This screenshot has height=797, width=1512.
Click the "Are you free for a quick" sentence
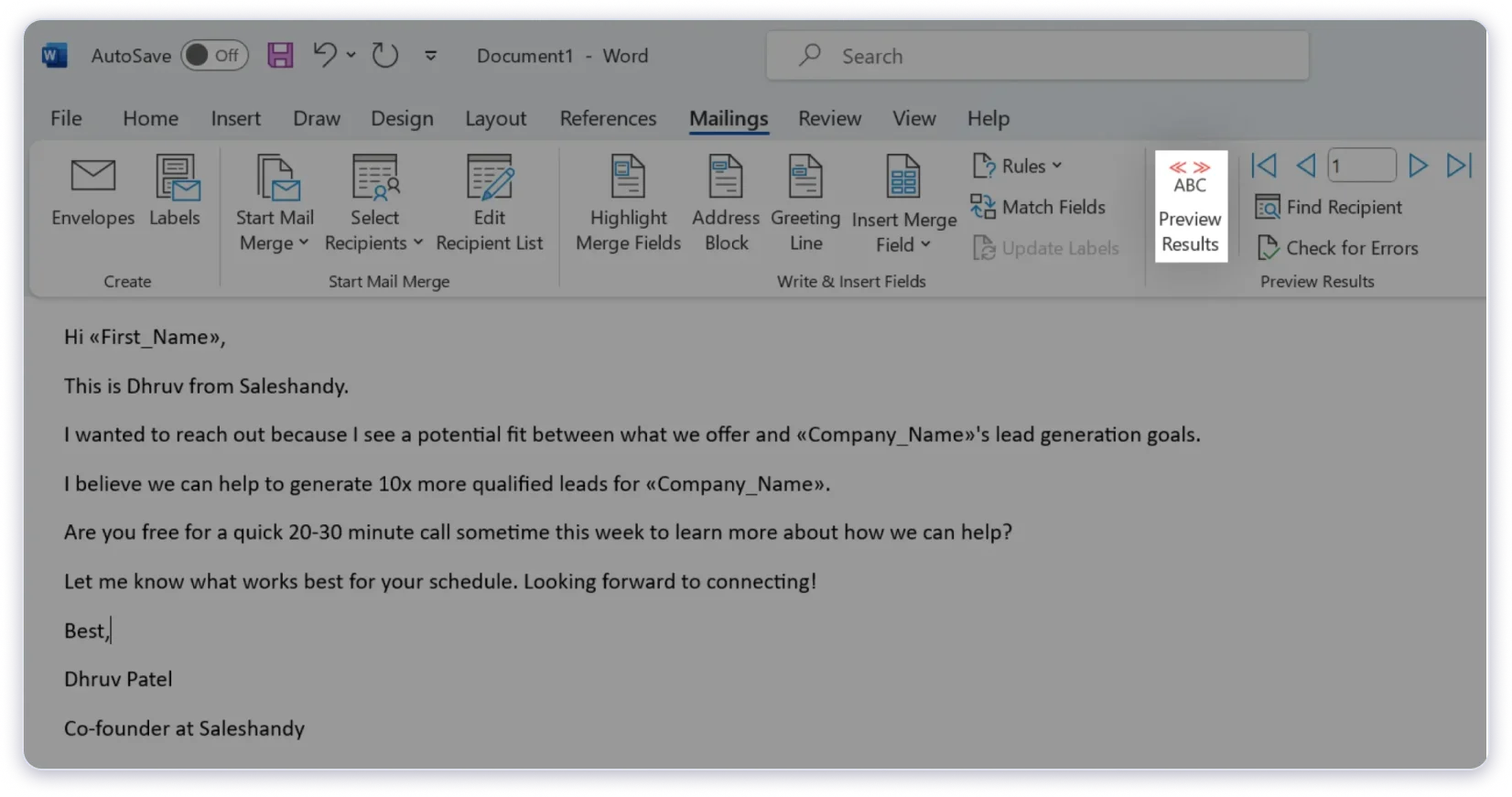(x=537, y=533)
